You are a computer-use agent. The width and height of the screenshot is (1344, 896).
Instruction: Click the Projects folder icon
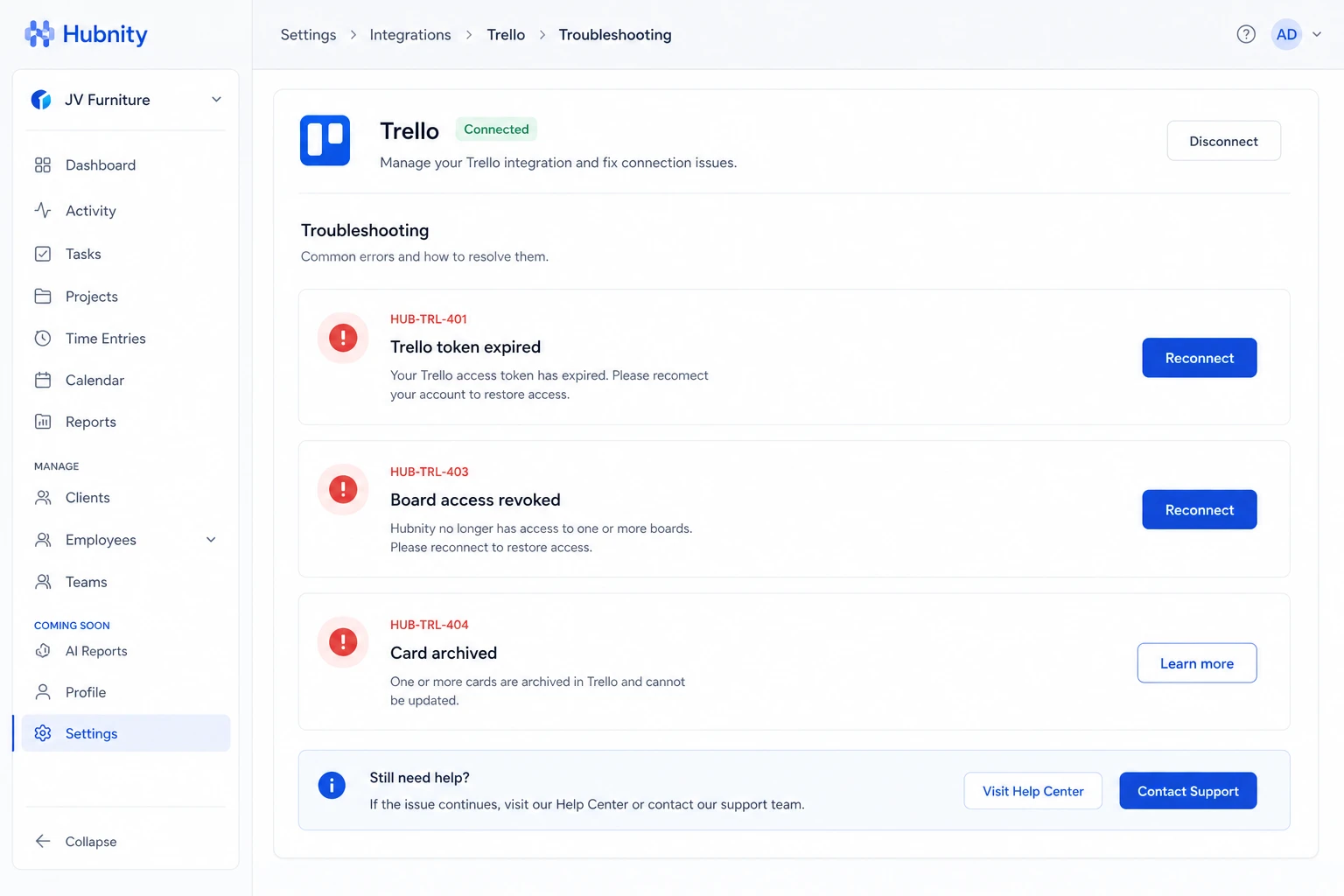pyautogui.click(x=43, y=297)
